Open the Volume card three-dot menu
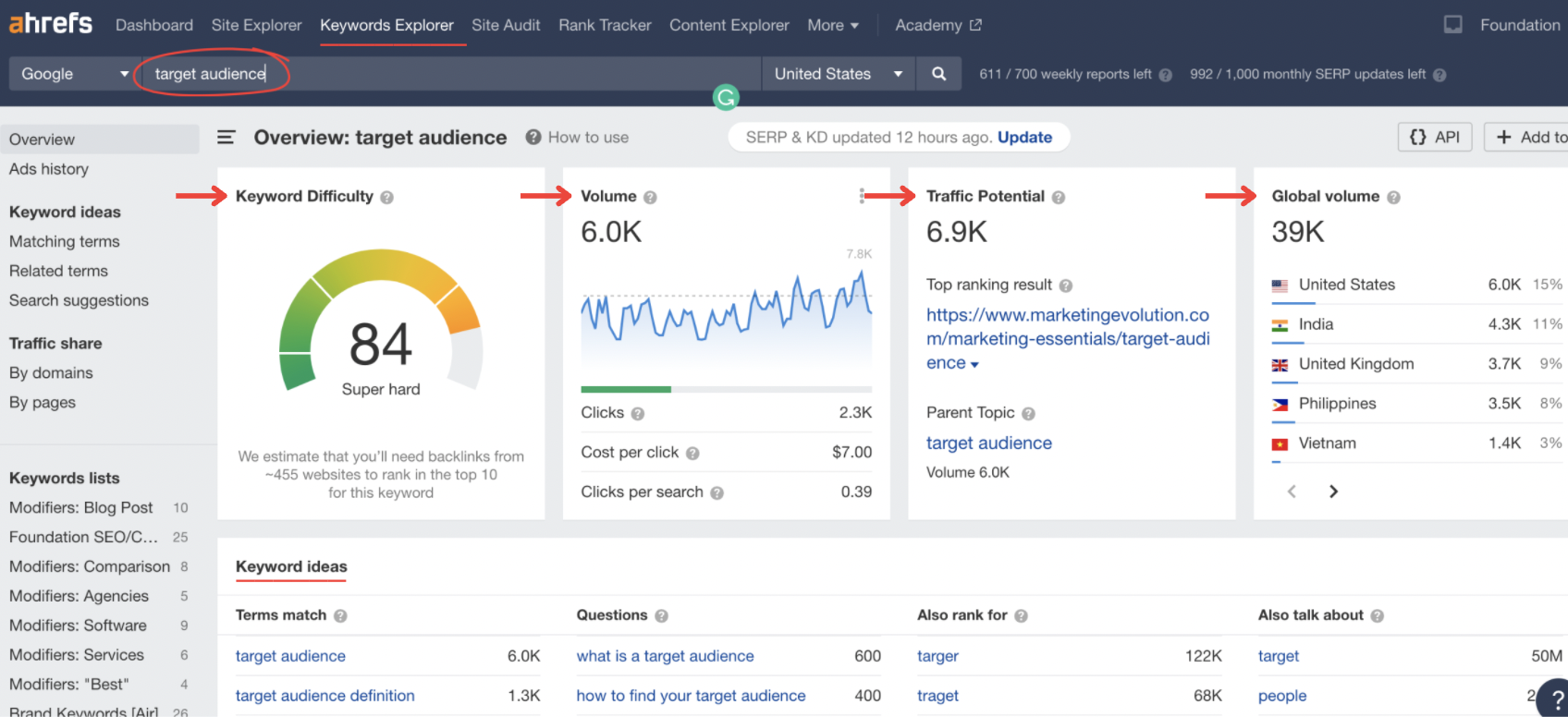Image resolution: width=1568 pixels, height=717 pixels. [x=862, y=196]
